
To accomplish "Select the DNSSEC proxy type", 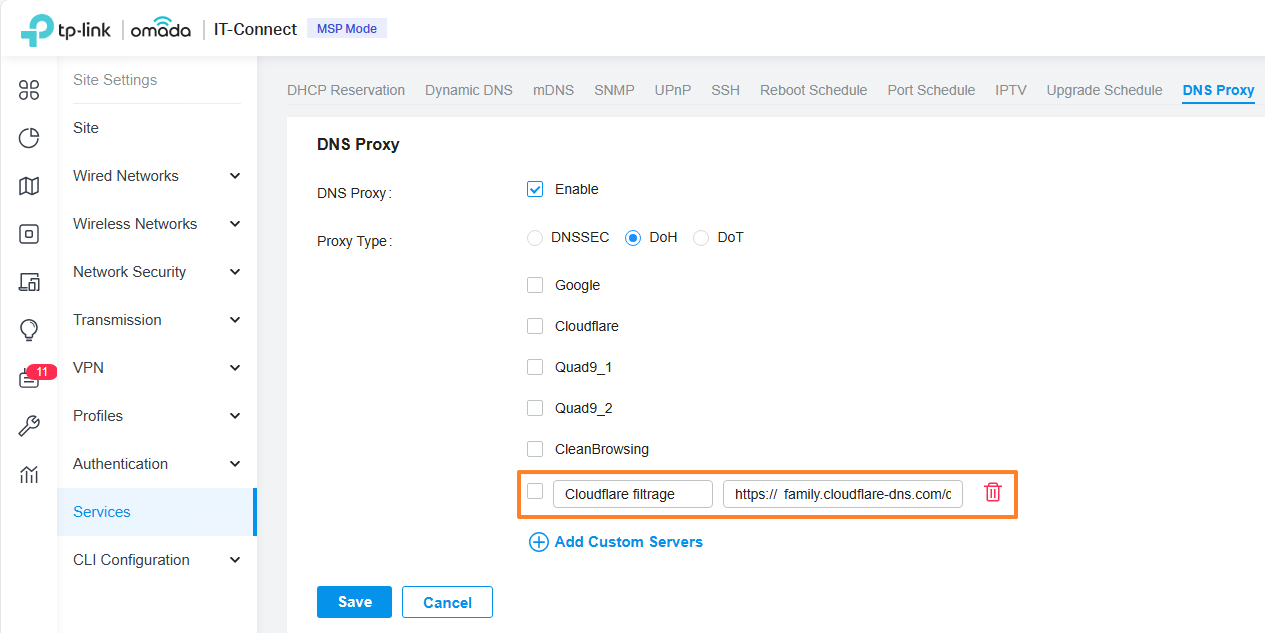I will (534, 237).
